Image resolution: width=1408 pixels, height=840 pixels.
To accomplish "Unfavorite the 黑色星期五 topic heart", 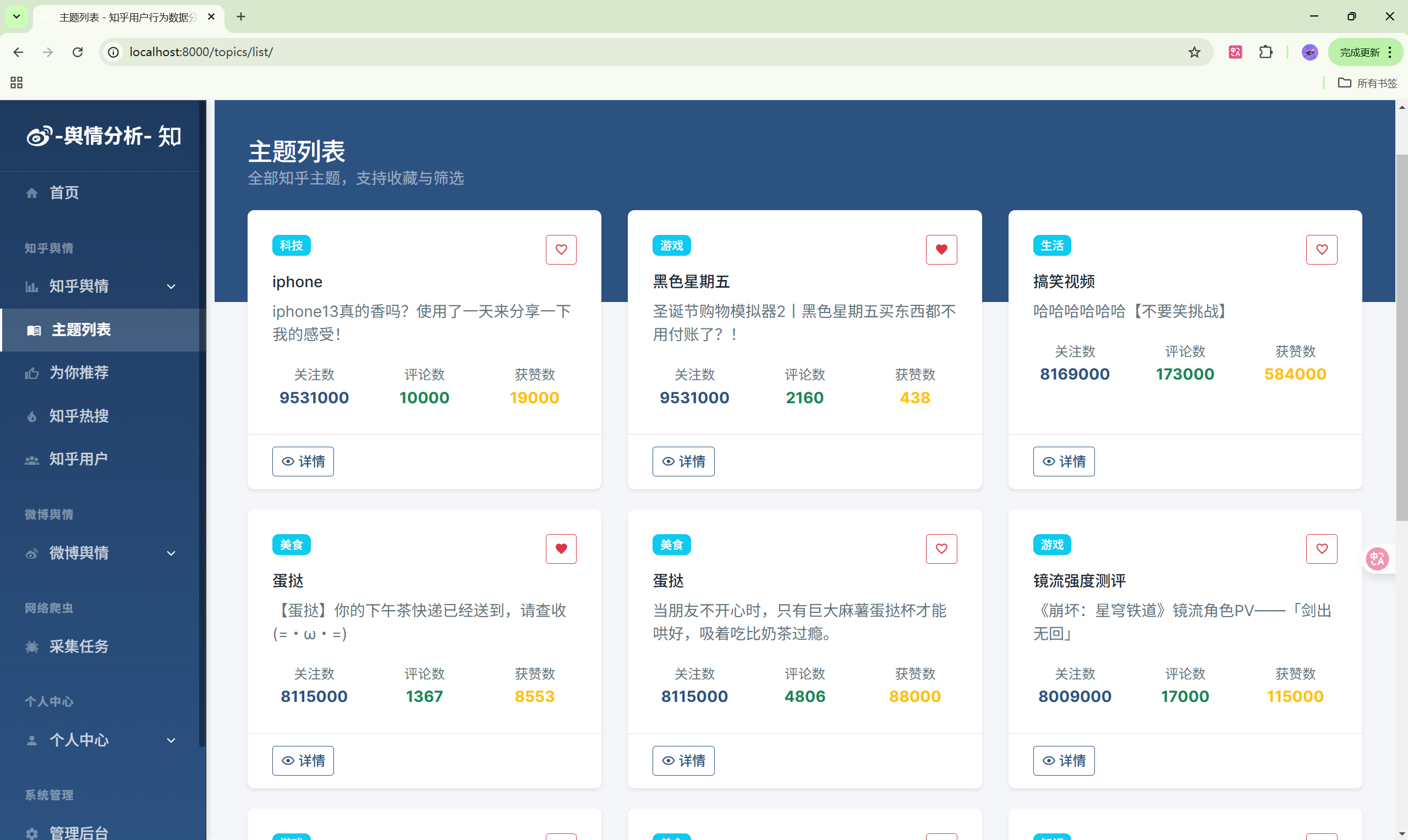I will coord(941,250).
